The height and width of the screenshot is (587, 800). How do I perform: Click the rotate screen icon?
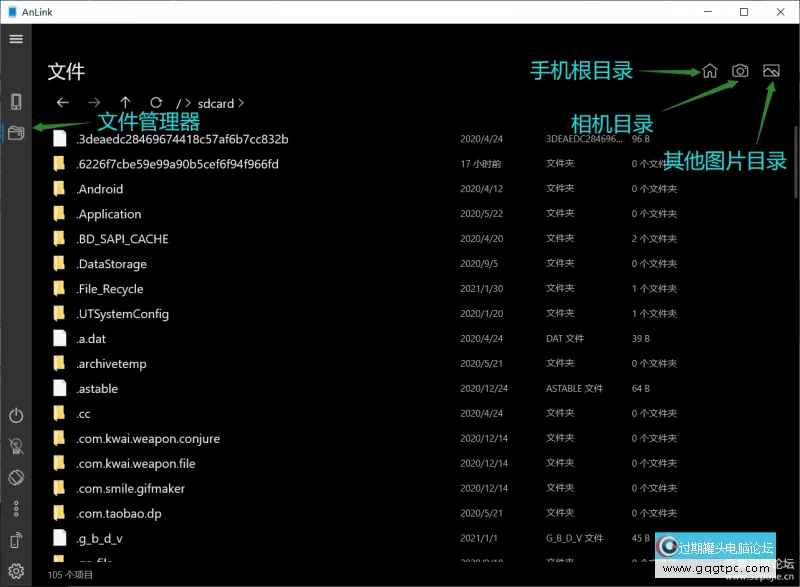click(x=15, y=477)
